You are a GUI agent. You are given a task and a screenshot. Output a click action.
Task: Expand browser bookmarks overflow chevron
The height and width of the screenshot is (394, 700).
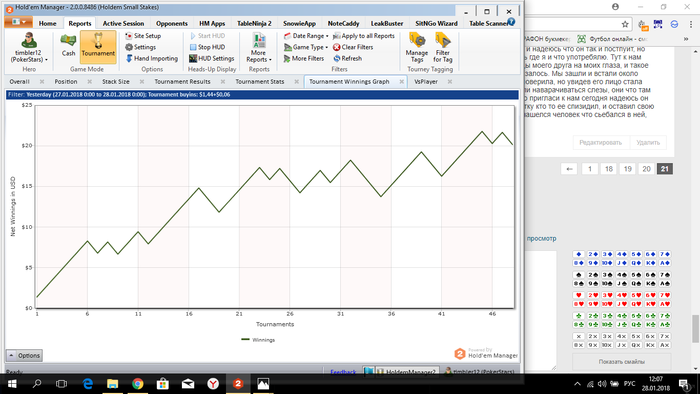click(x=686, y=39)
